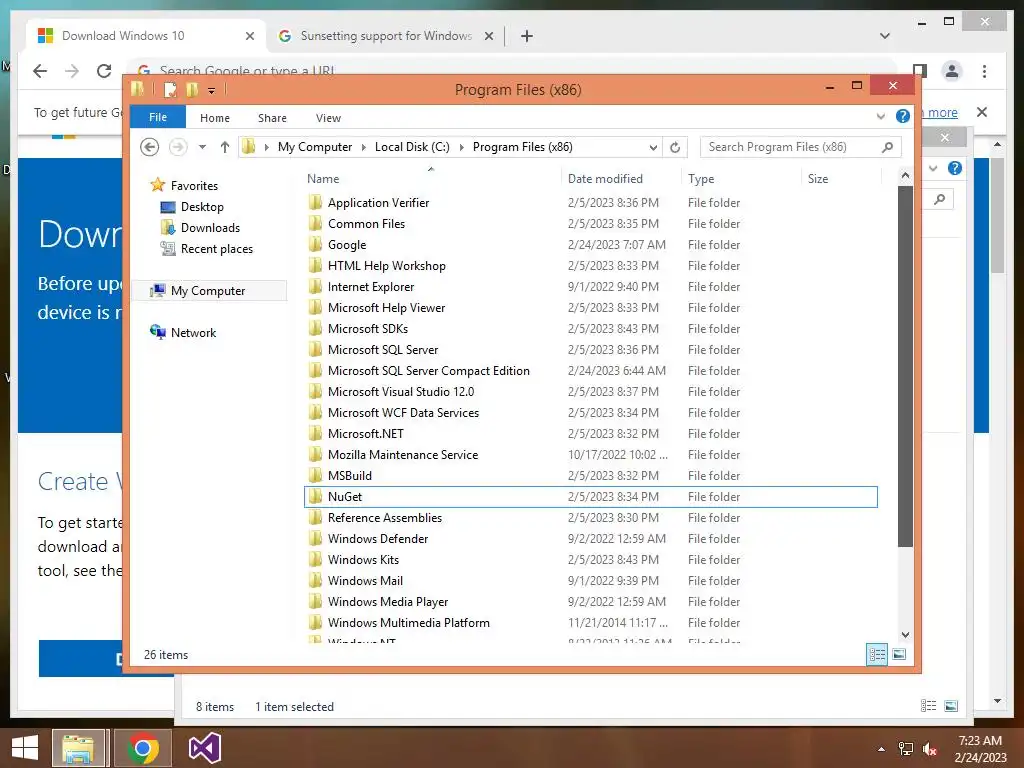
Task: Open Chrome three-dot menu
Action: 984,71
